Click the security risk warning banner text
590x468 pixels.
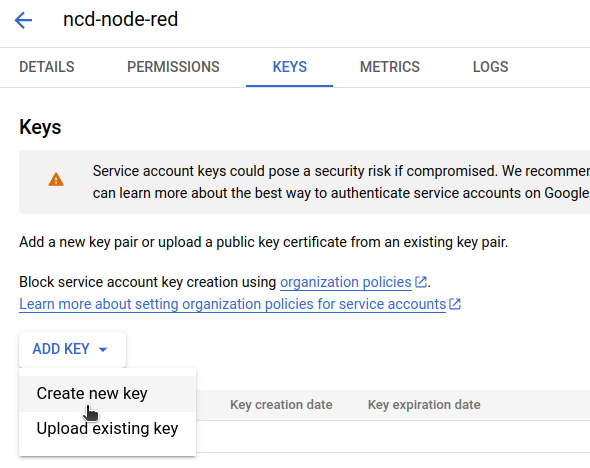pyautogui.click(x=341, y=182)
